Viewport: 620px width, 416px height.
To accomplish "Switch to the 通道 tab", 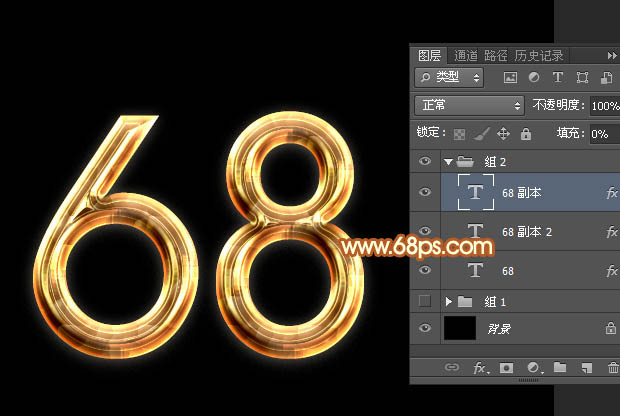I will coord(465,56).
